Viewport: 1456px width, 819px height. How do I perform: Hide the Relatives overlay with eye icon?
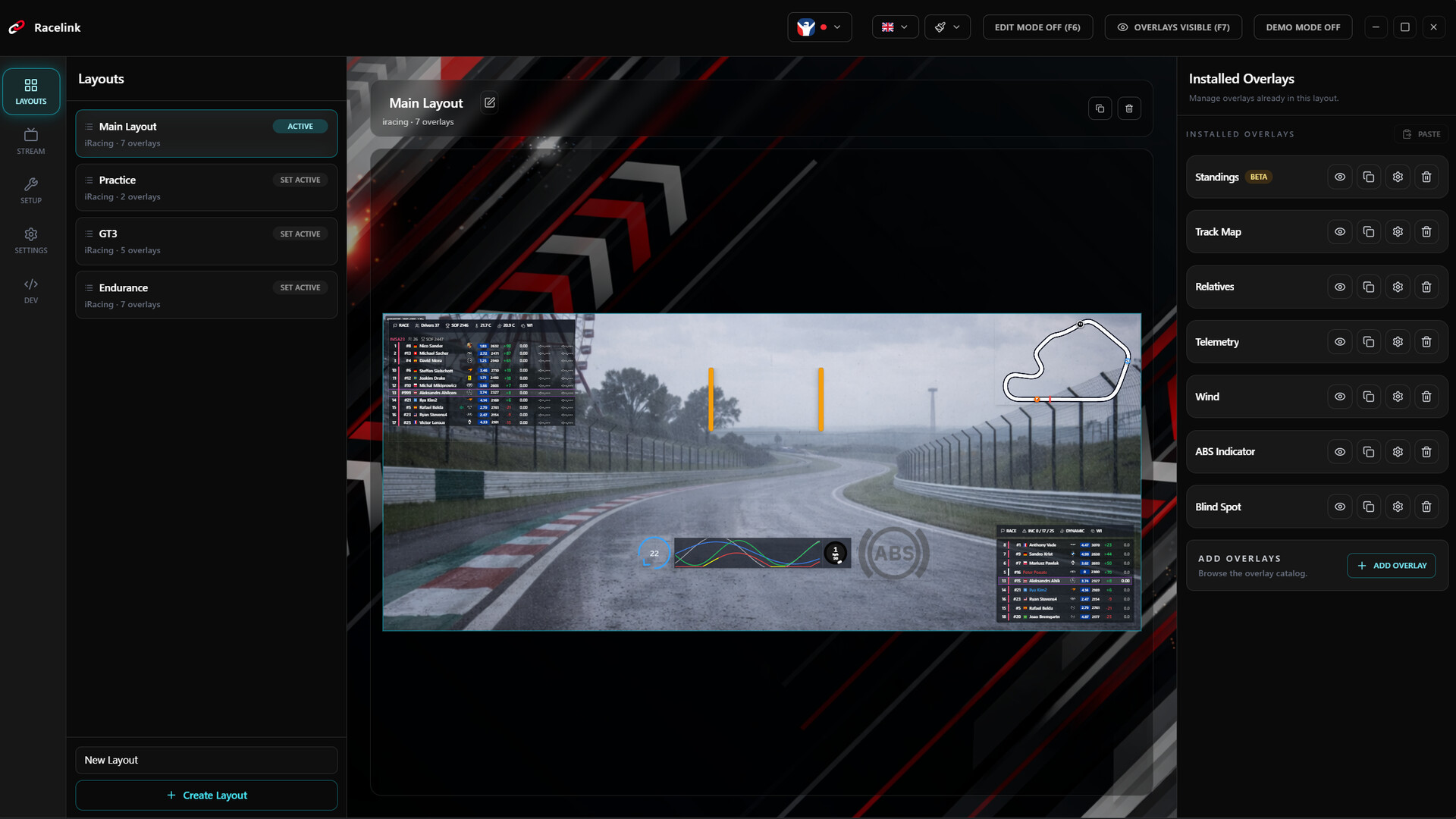tap(1339, 287)
